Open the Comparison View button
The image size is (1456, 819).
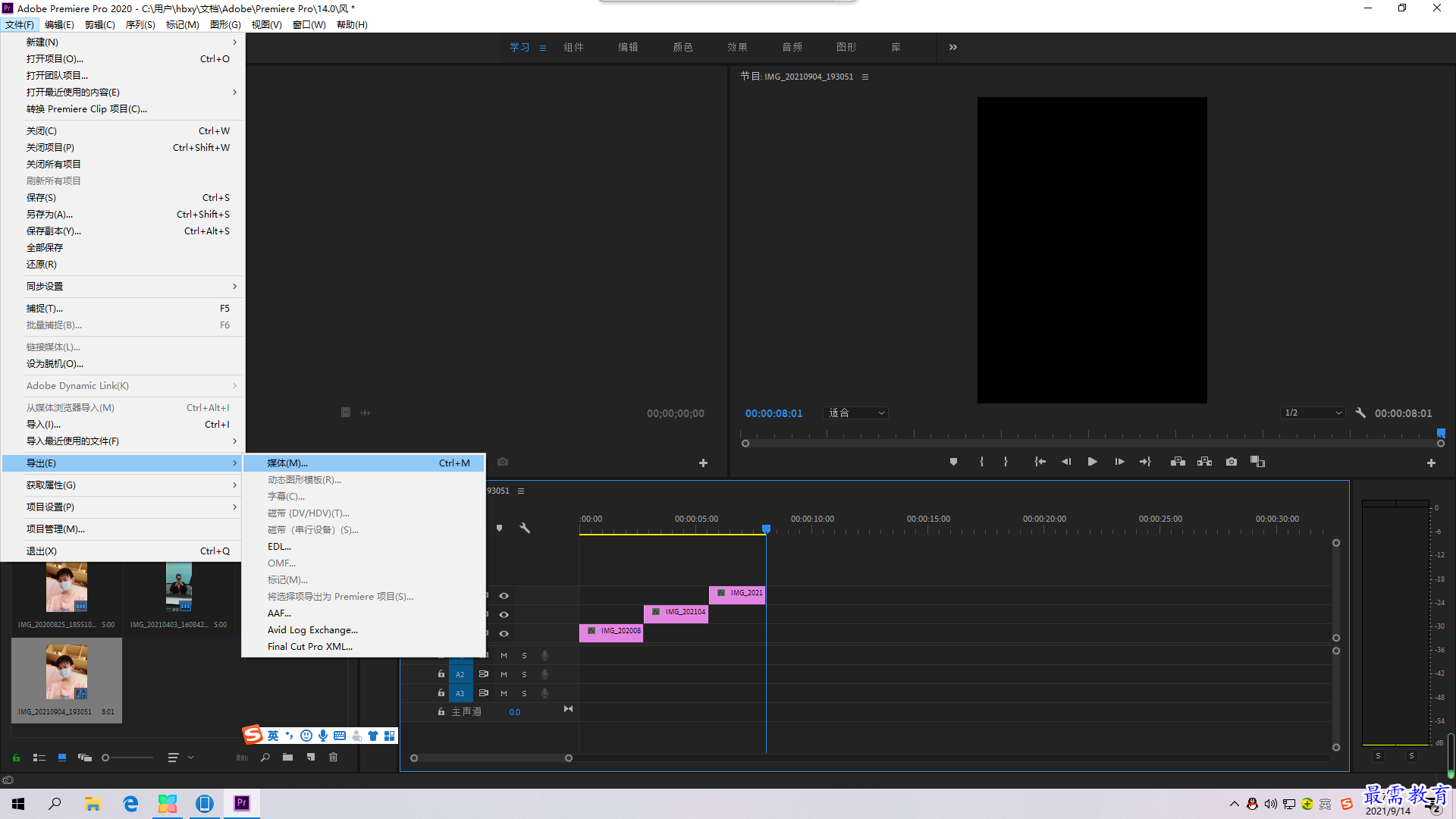[1257, 462]
